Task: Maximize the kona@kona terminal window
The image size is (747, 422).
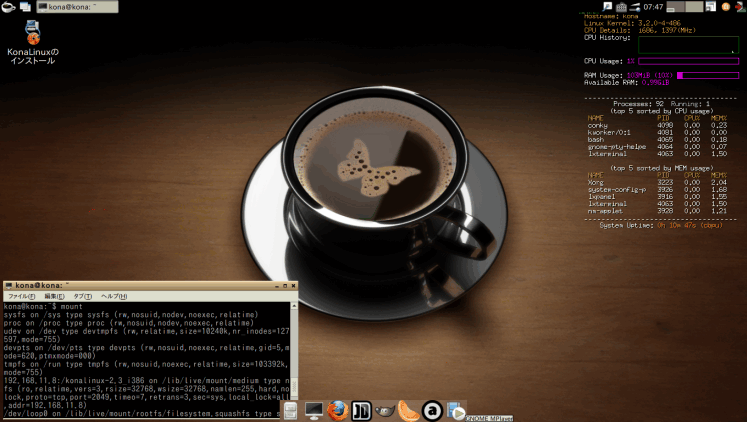Action: (285, 286)
